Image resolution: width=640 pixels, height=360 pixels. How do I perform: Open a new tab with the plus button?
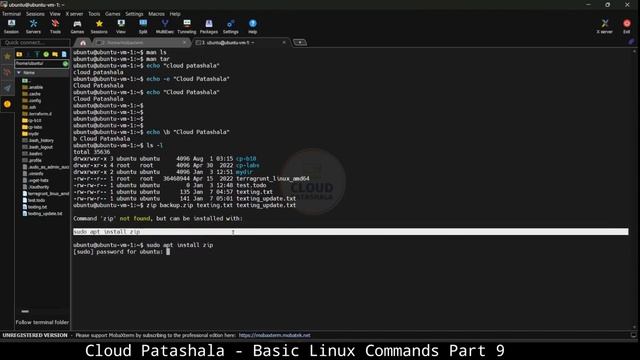pyautogui.click(x=300, y=42)
